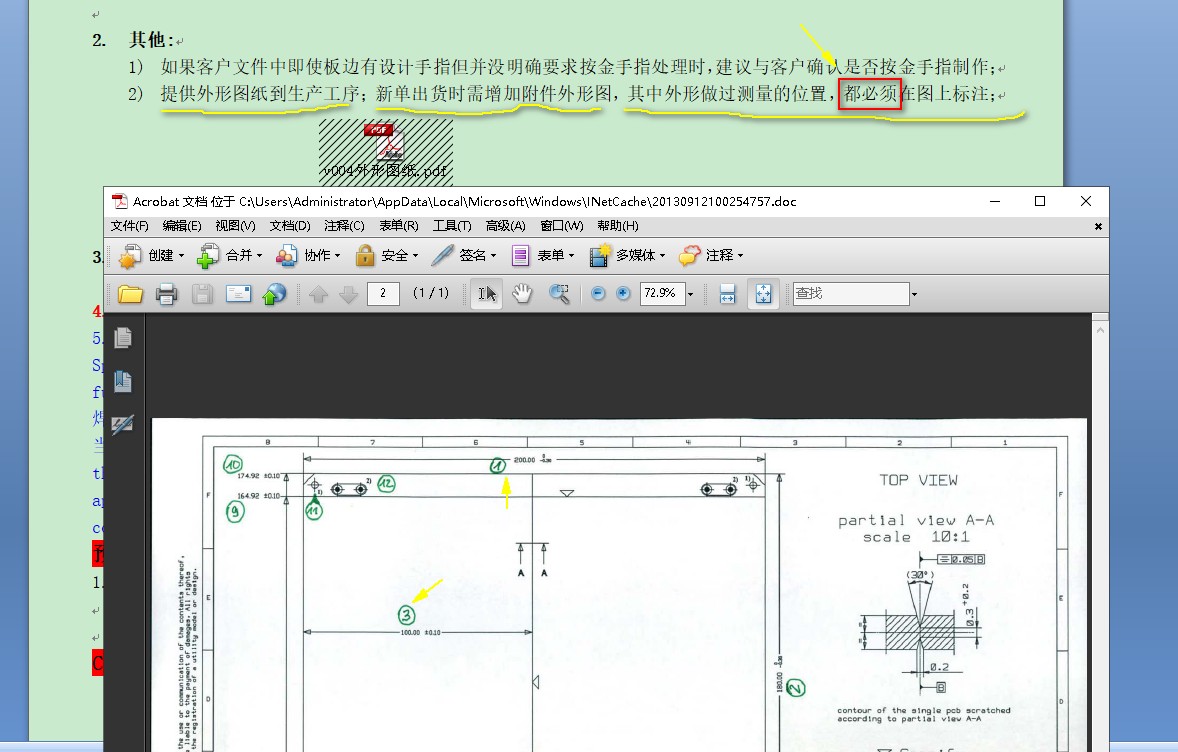
Task: Open the 高级(A) menu
Action: [x=506, y=225]
